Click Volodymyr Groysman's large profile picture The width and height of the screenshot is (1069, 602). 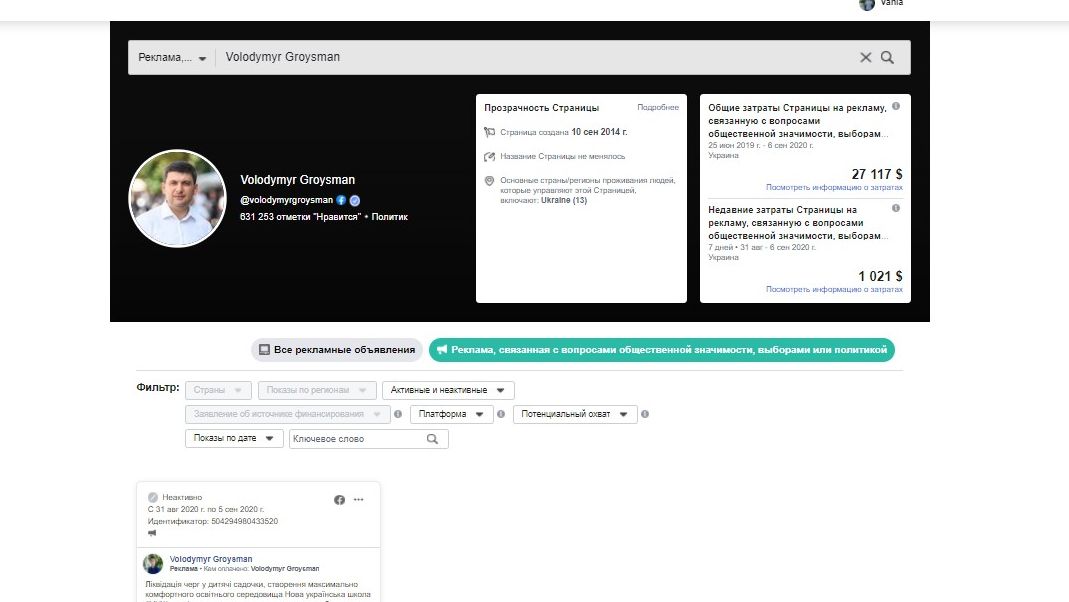click(177, 198)
